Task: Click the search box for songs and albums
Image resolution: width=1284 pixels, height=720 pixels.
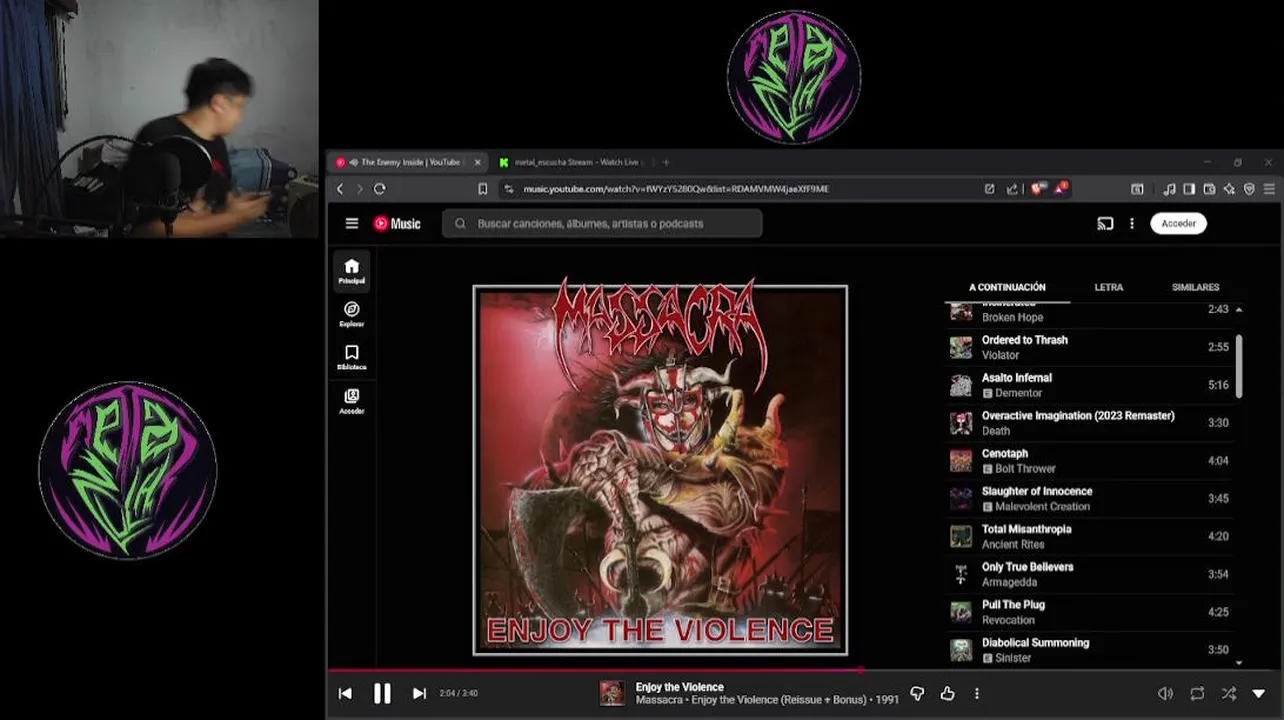Action: (x=602, y=224)
